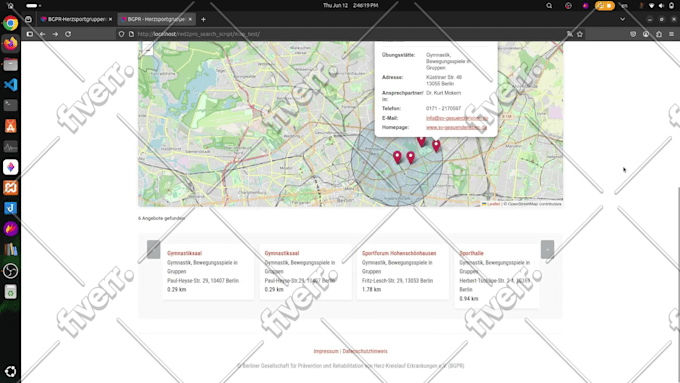Open the Files app in the dock
Image resolution: width=680 pixels, height=383 pixels.
(x=10, y=65)
